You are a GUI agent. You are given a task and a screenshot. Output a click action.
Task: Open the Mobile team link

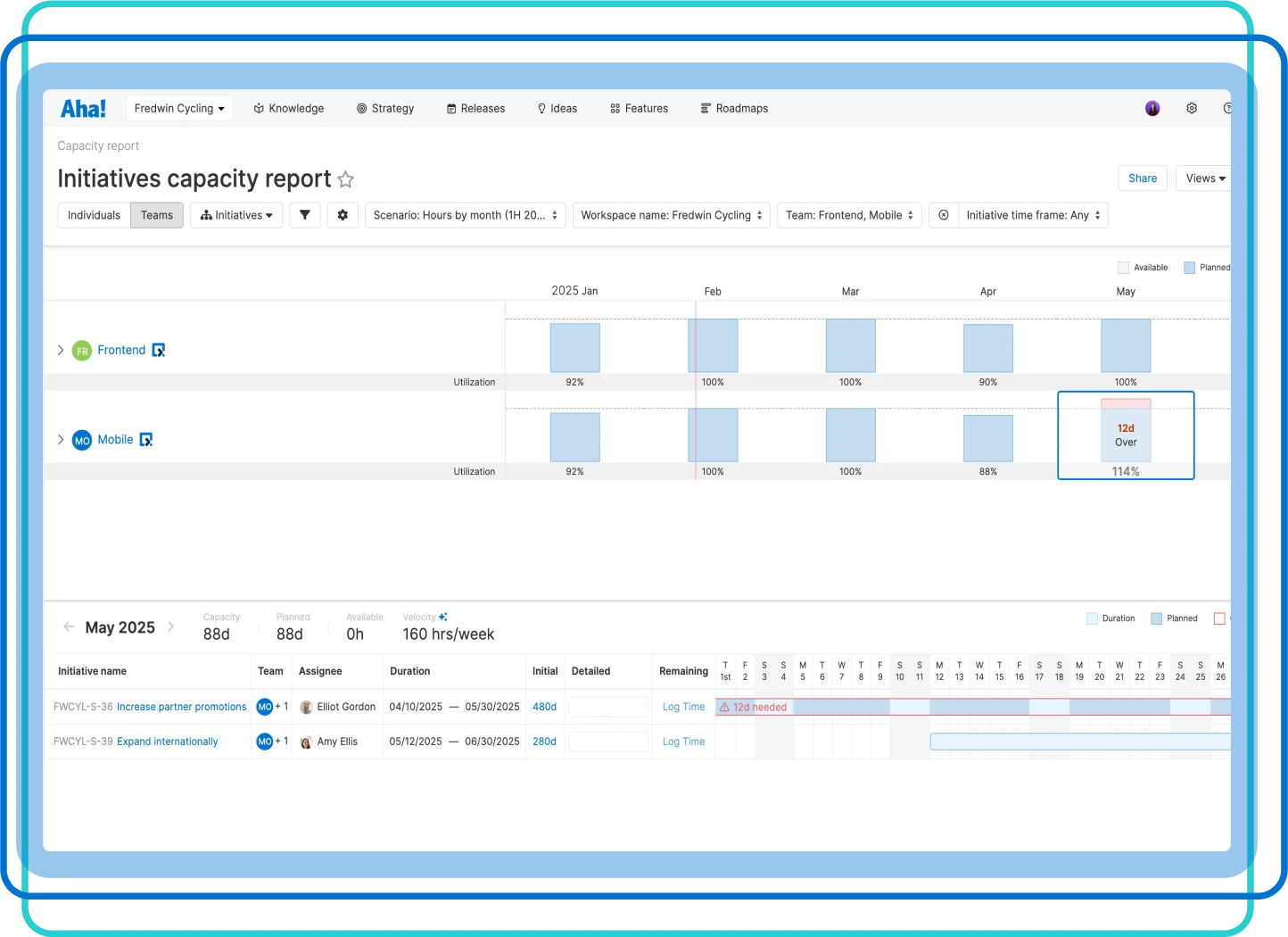pos(115,439)
